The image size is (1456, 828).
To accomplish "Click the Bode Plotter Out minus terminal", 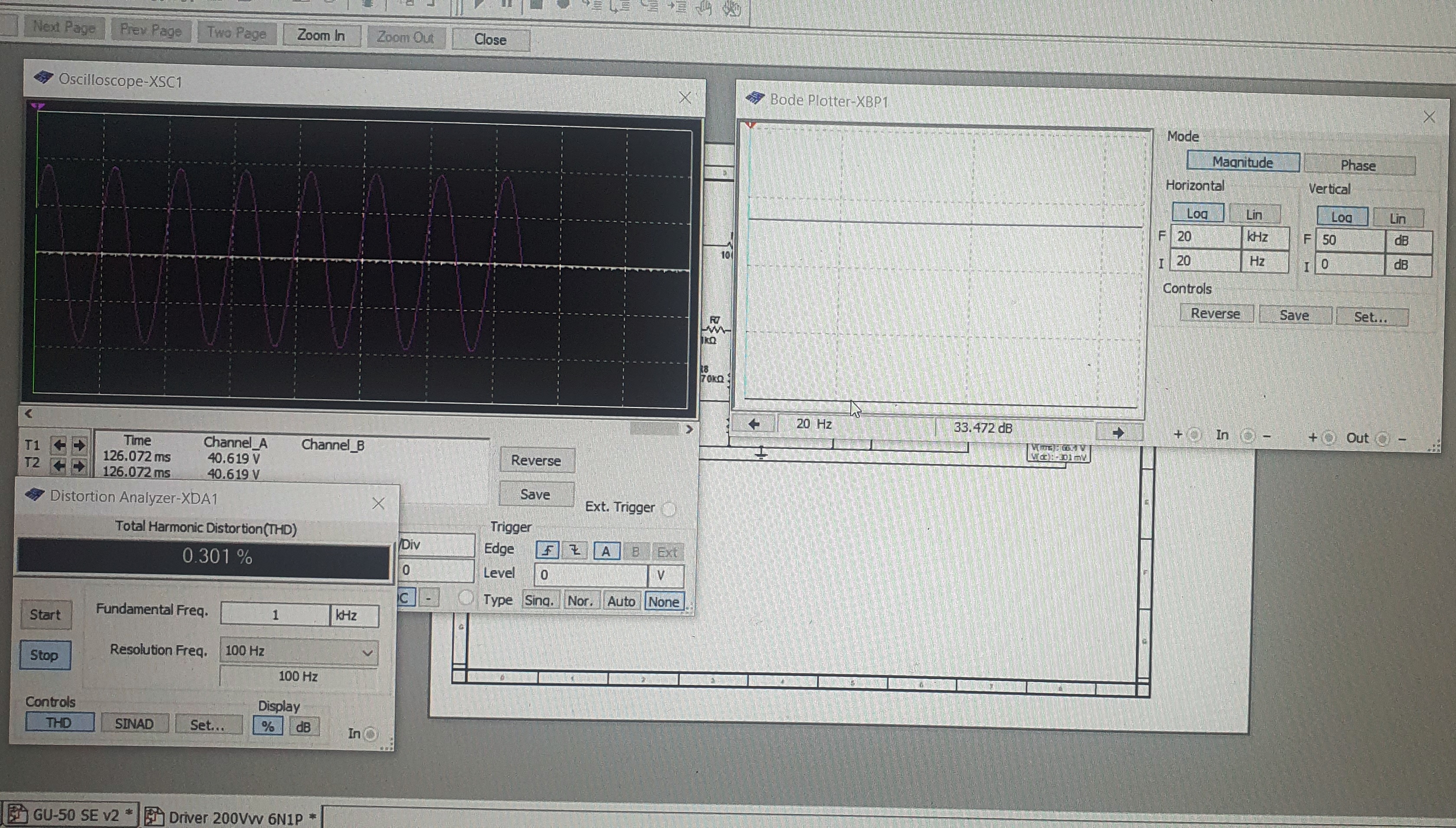I will tap(1383, 438).
